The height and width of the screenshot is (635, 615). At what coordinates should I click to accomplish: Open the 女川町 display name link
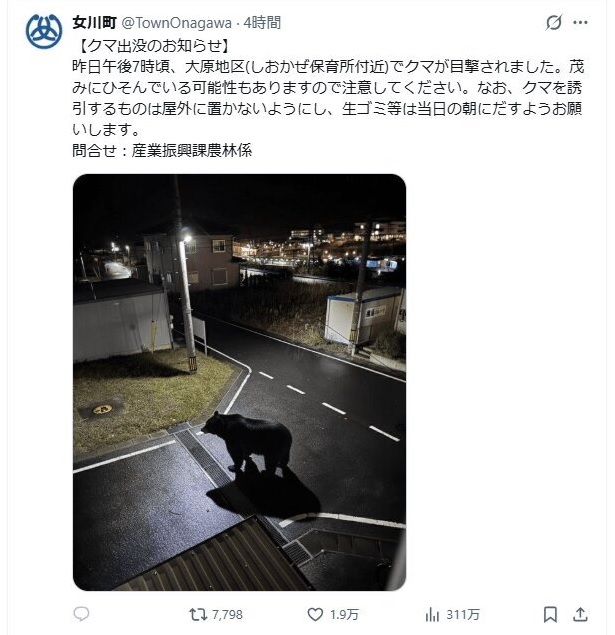tap(95, 23)
